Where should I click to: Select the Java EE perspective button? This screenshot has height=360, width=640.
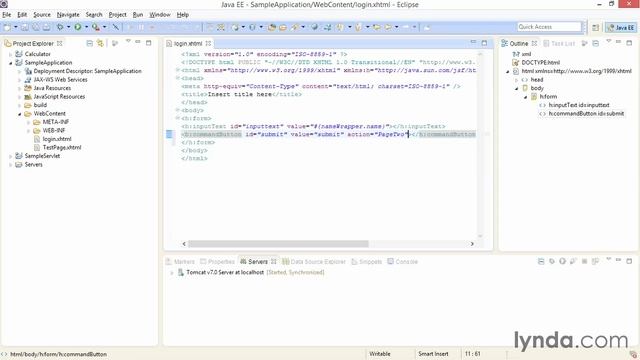point(621,27)
